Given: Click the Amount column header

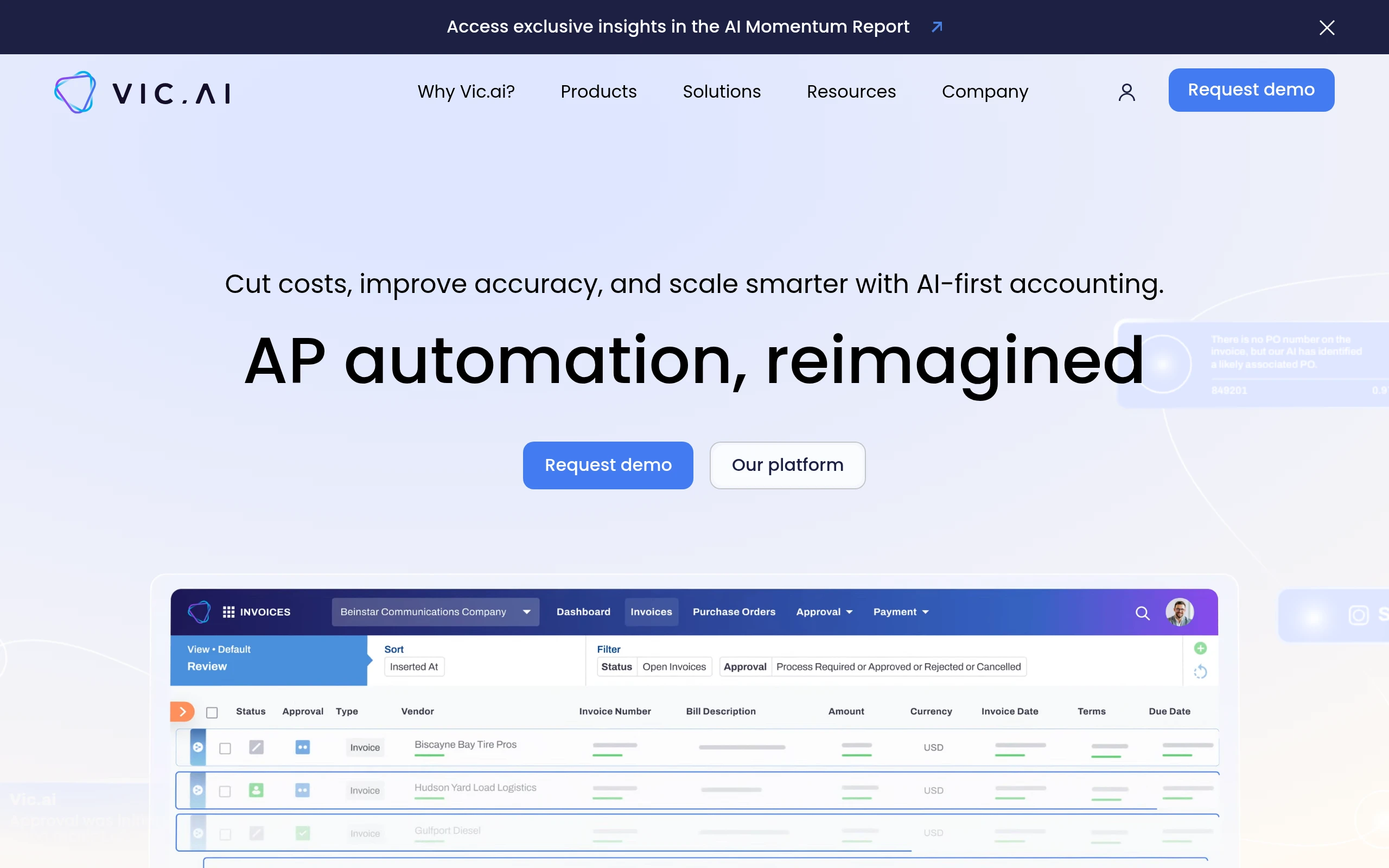Looking at the screenshot, I should pyautogui.click(x=846, y=711).
